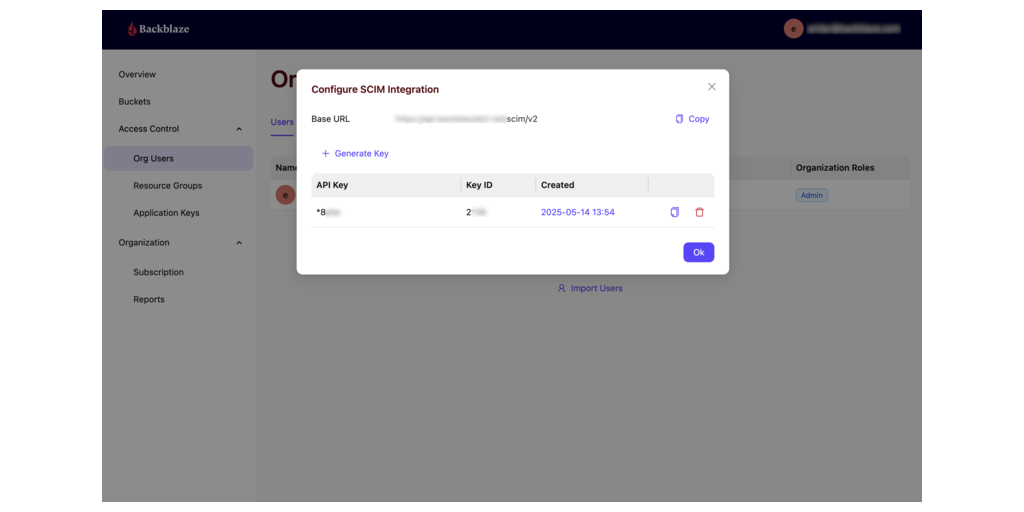Select Org Users in sidebar
This screenshot has width=1024, height=512.
pyautogui.click(x=153, y=159)
